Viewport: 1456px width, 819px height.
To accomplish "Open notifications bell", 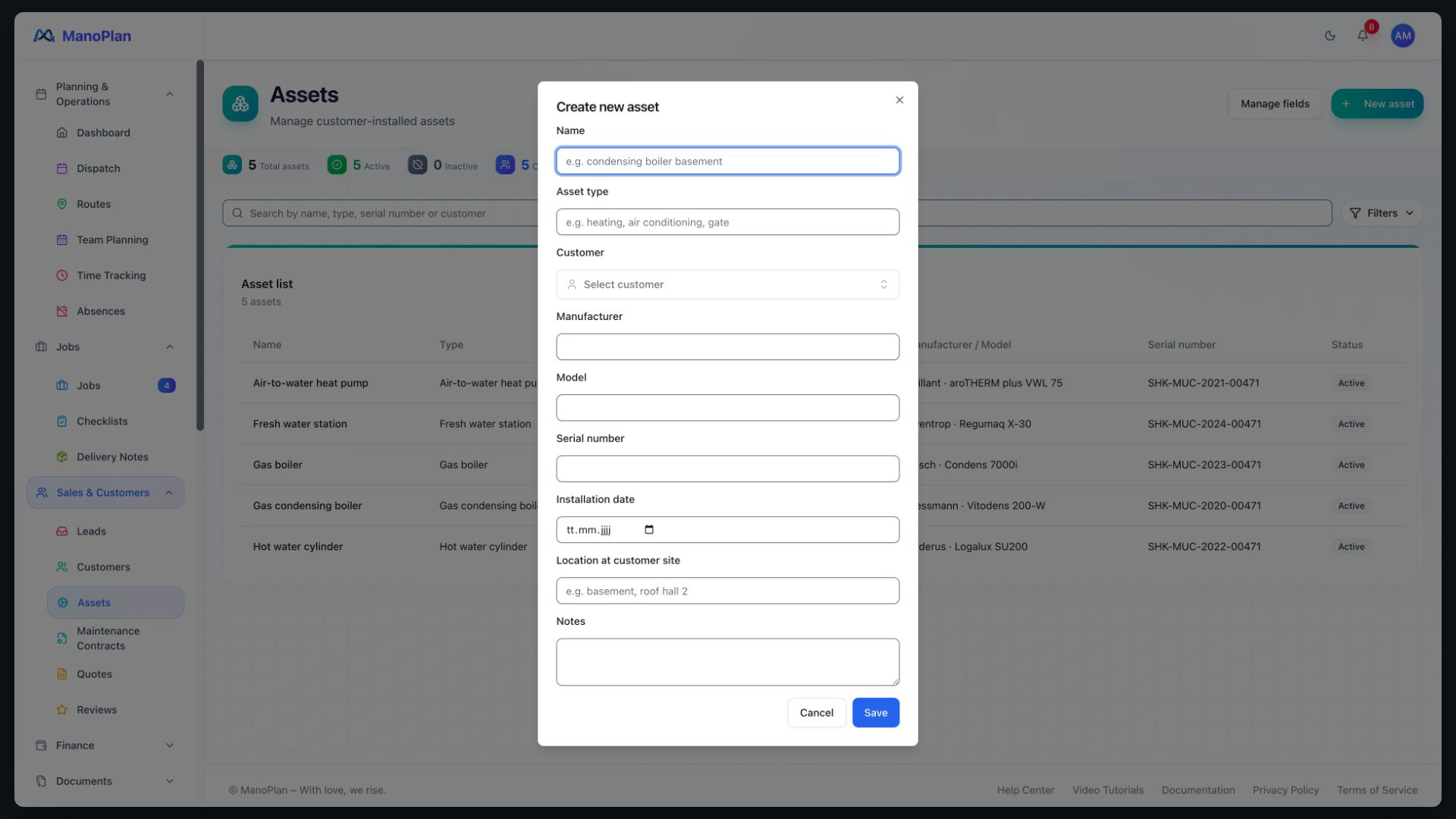I will [x=1363, y=36].
